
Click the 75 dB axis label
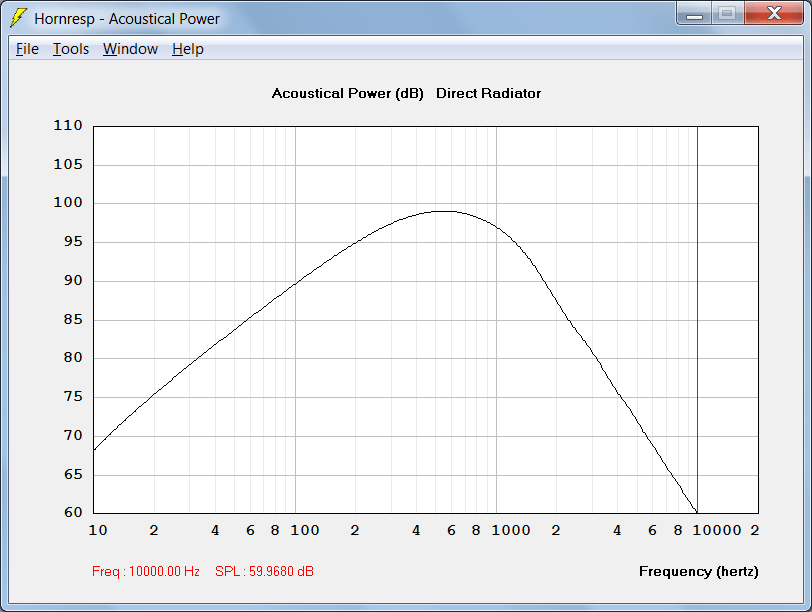[73, 396]
